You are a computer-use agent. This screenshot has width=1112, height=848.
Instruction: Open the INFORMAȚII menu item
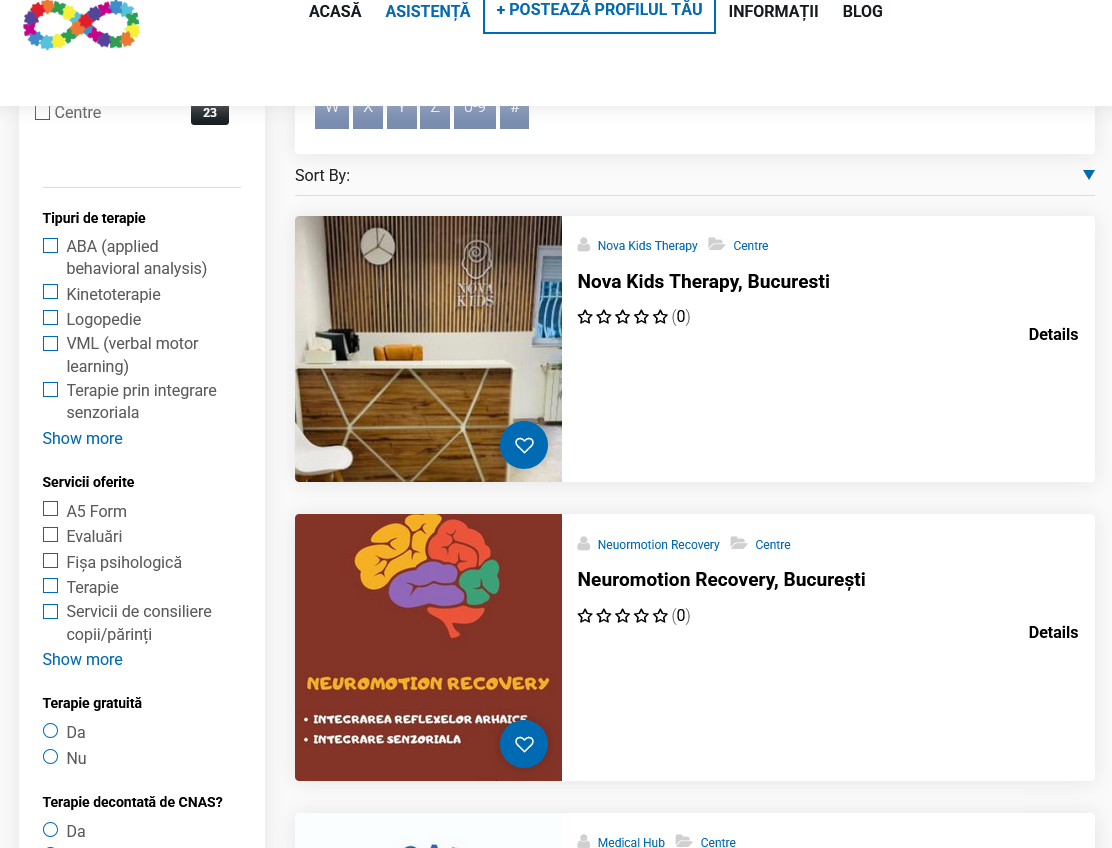click(x=773, y=11)
